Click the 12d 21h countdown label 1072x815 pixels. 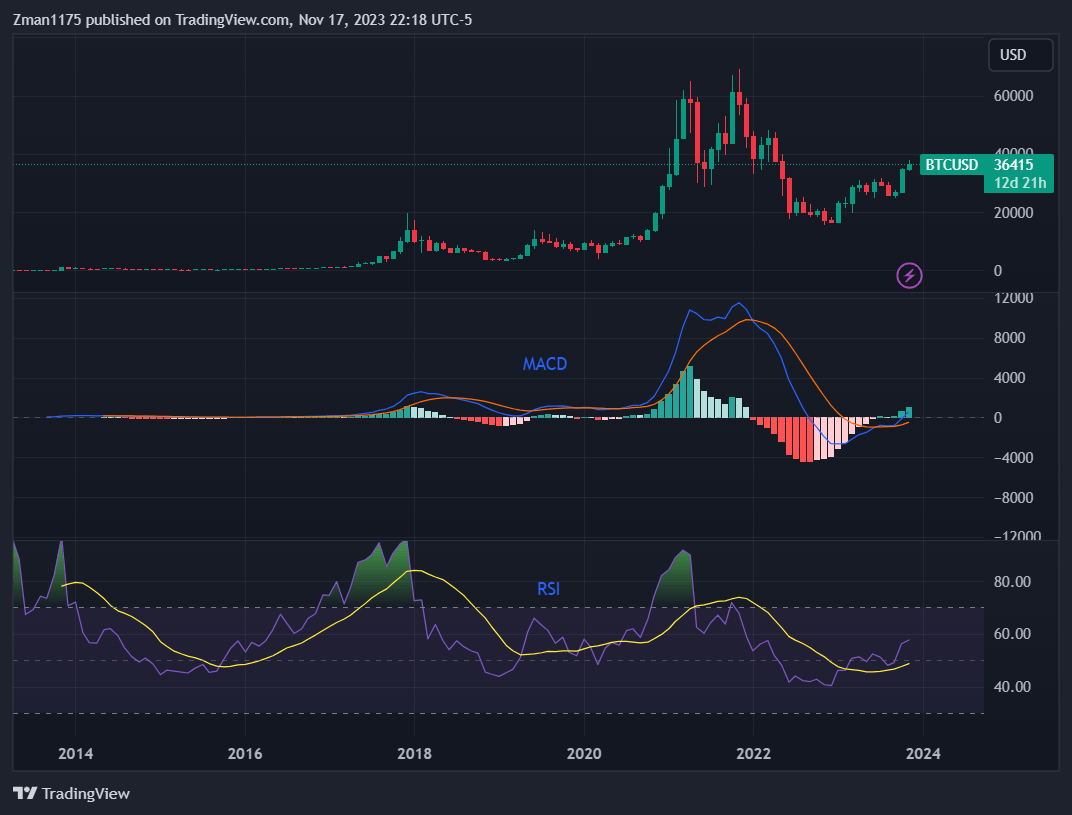1019,183
